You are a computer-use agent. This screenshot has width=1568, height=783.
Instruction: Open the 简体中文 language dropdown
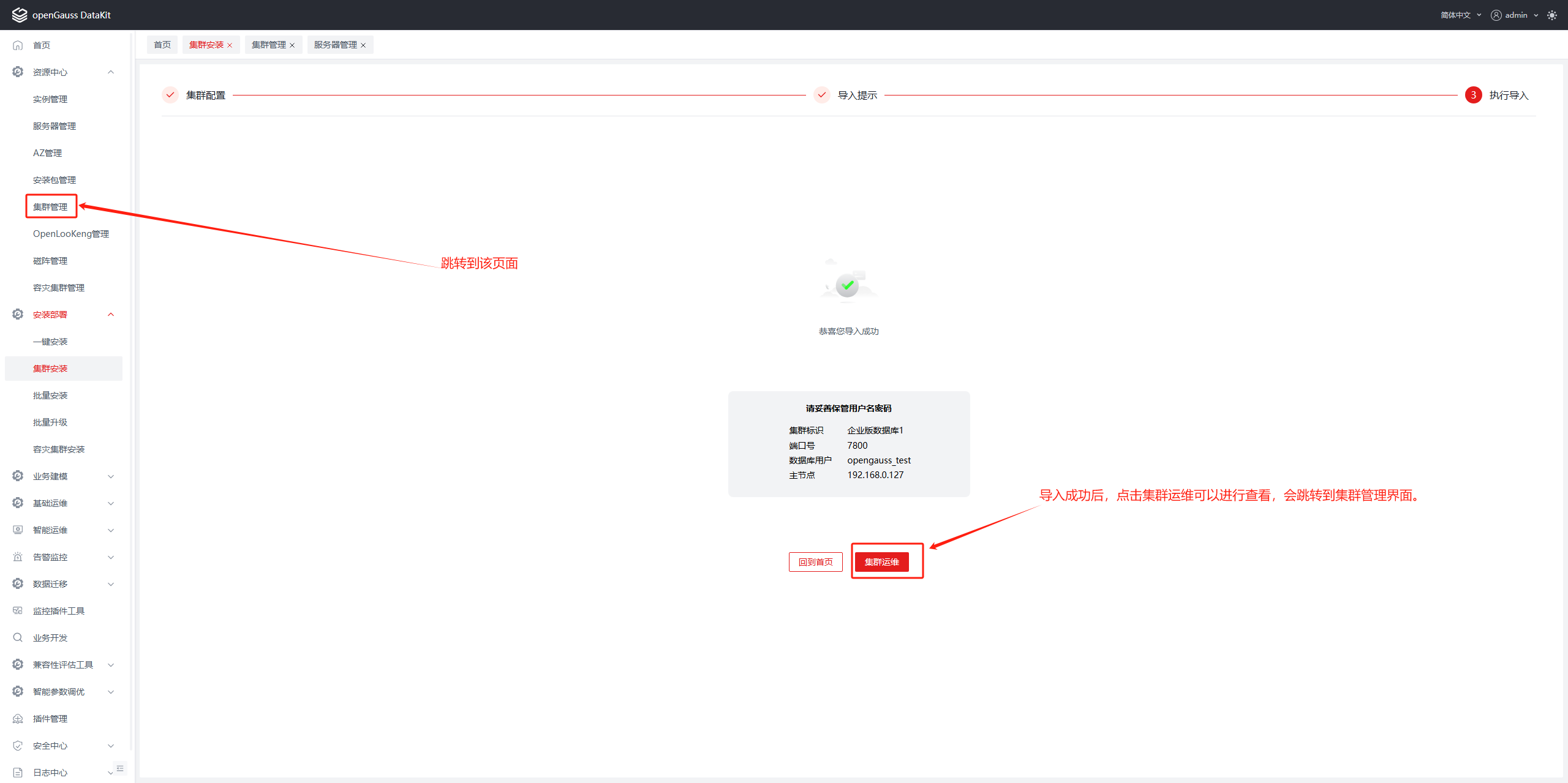click(1460, 15)
